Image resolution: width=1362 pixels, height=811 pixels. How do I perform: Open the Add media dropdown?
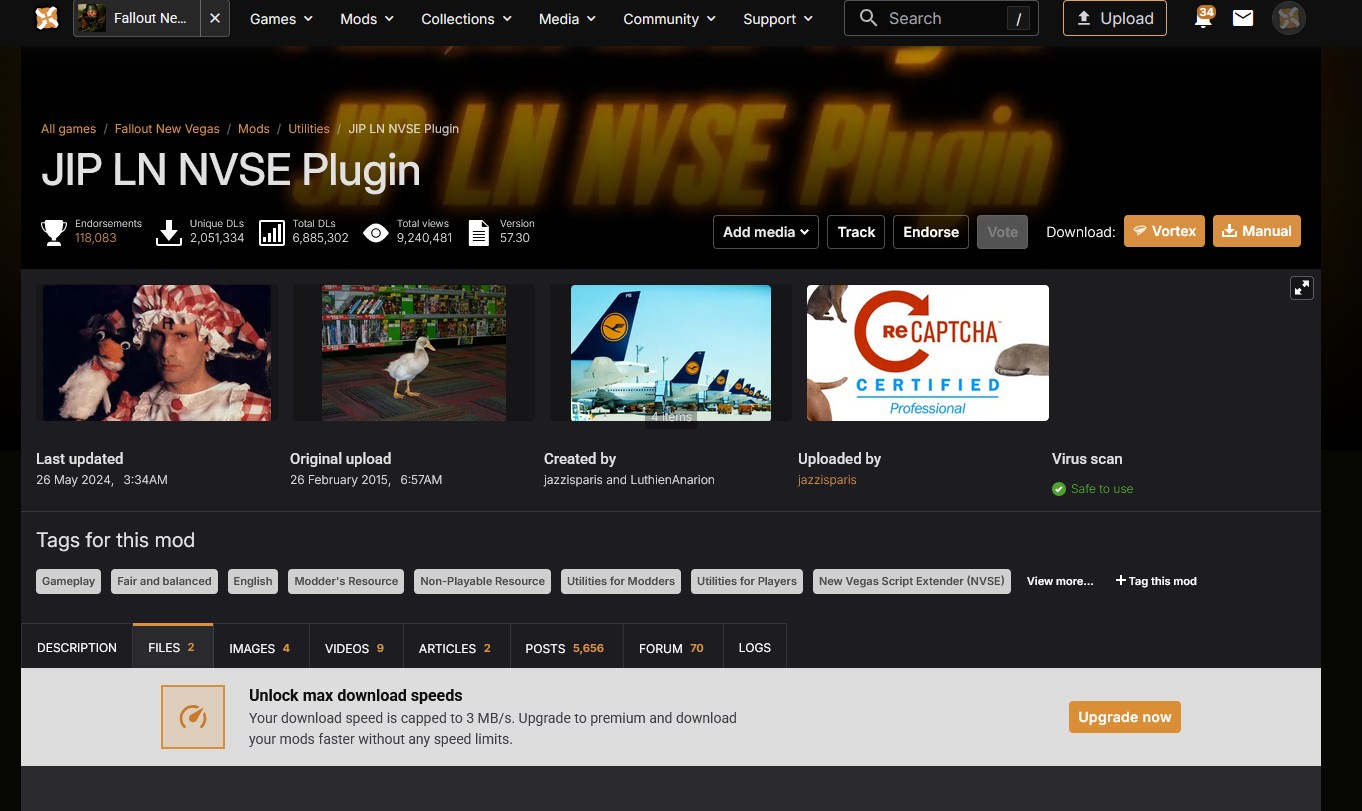pos(766,232)
